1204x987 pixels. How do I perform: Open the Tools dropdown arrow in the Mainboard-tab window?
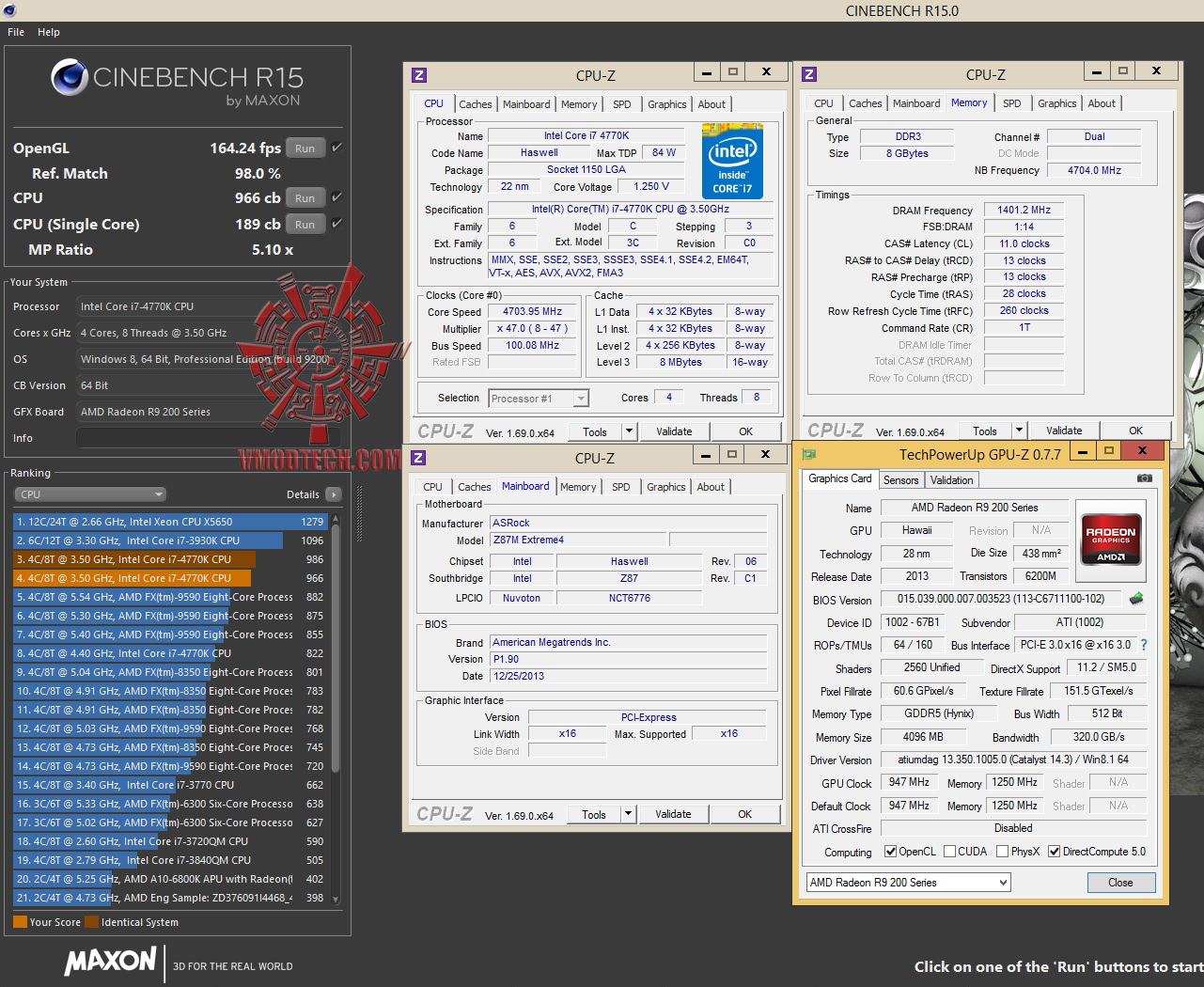tap(628, 814)
